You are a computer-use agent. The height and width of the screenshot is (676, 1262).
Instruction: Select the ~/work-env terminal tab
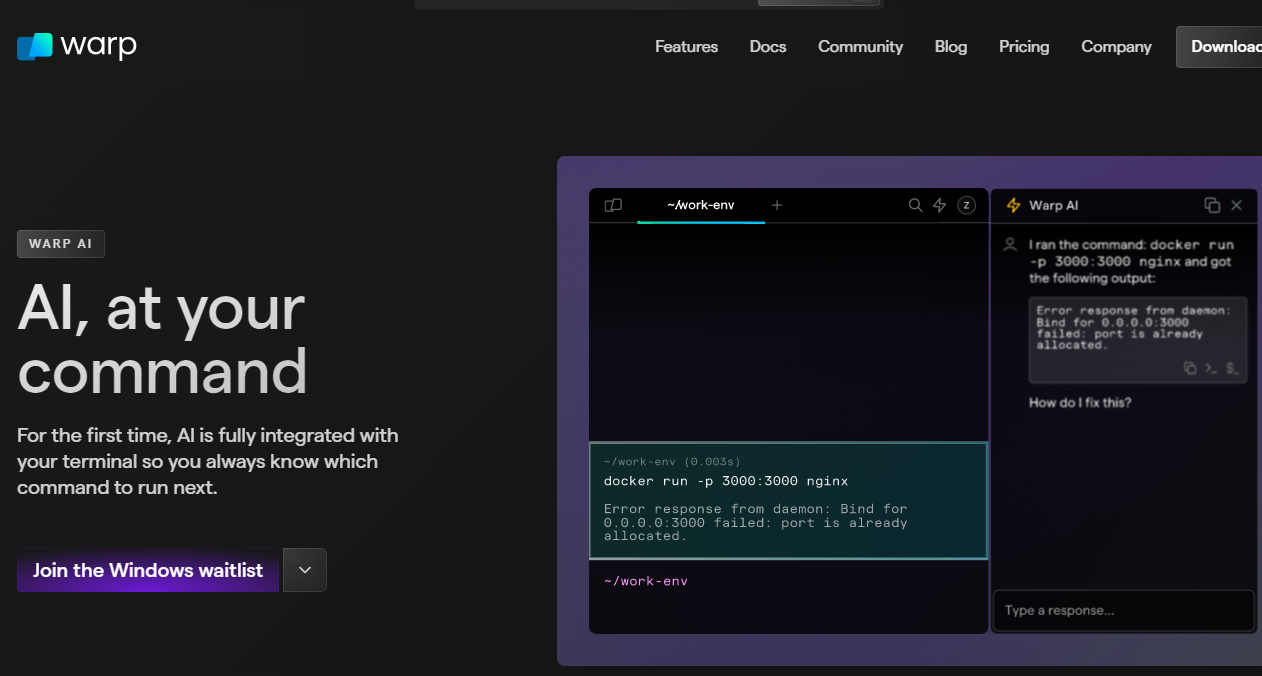[701, 205]
